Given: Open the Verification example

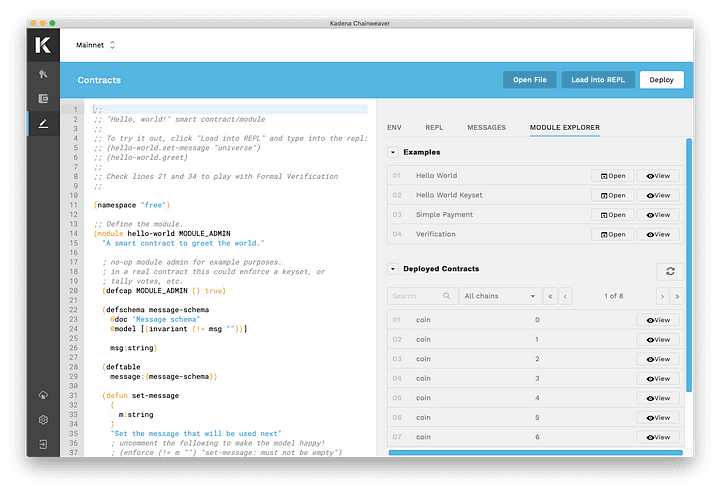Looking at the screenshot, I should (x=613, y=234).
